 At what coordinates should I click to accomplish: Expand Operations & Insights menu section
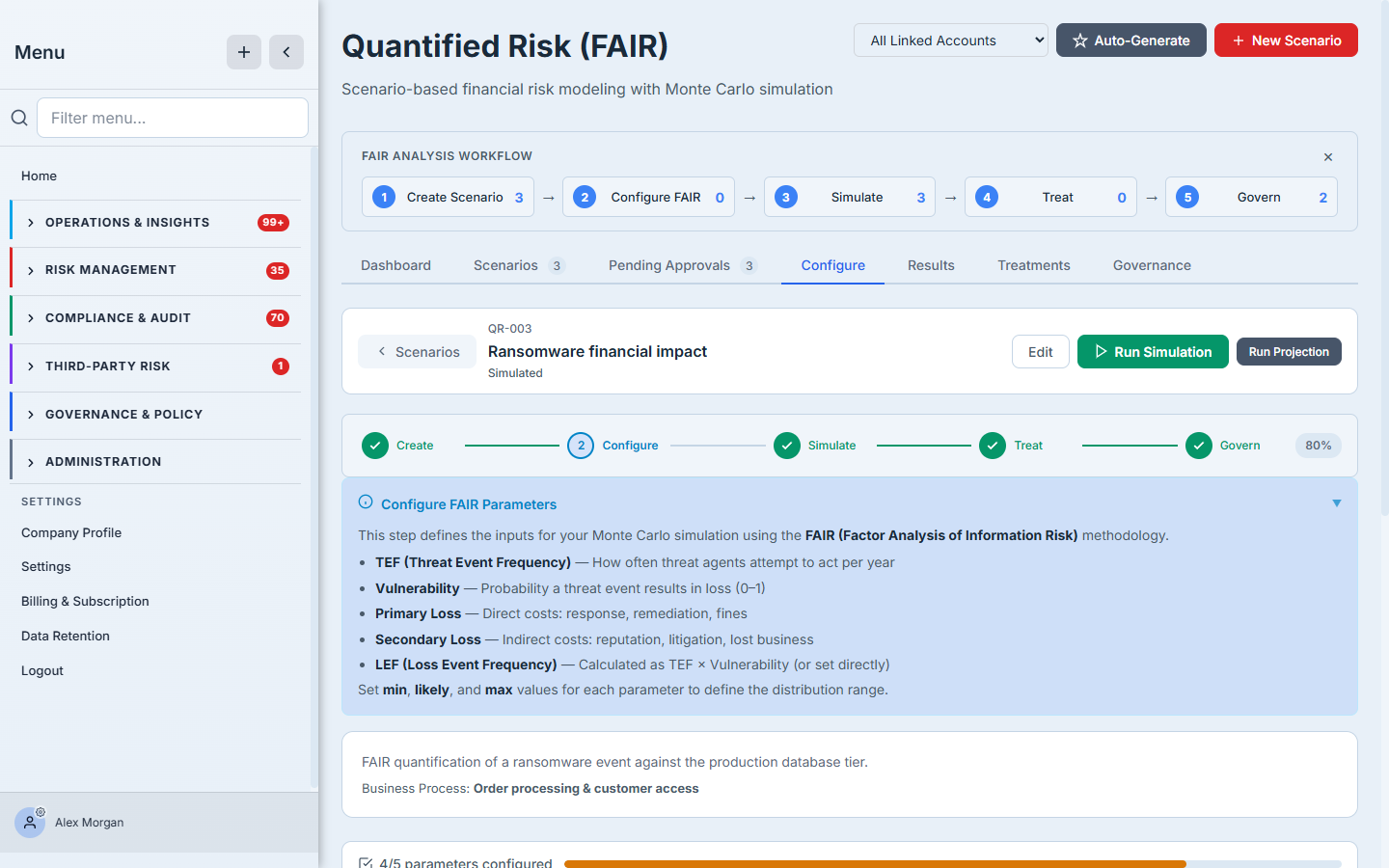pyautogui.click(x=155, y=223)
